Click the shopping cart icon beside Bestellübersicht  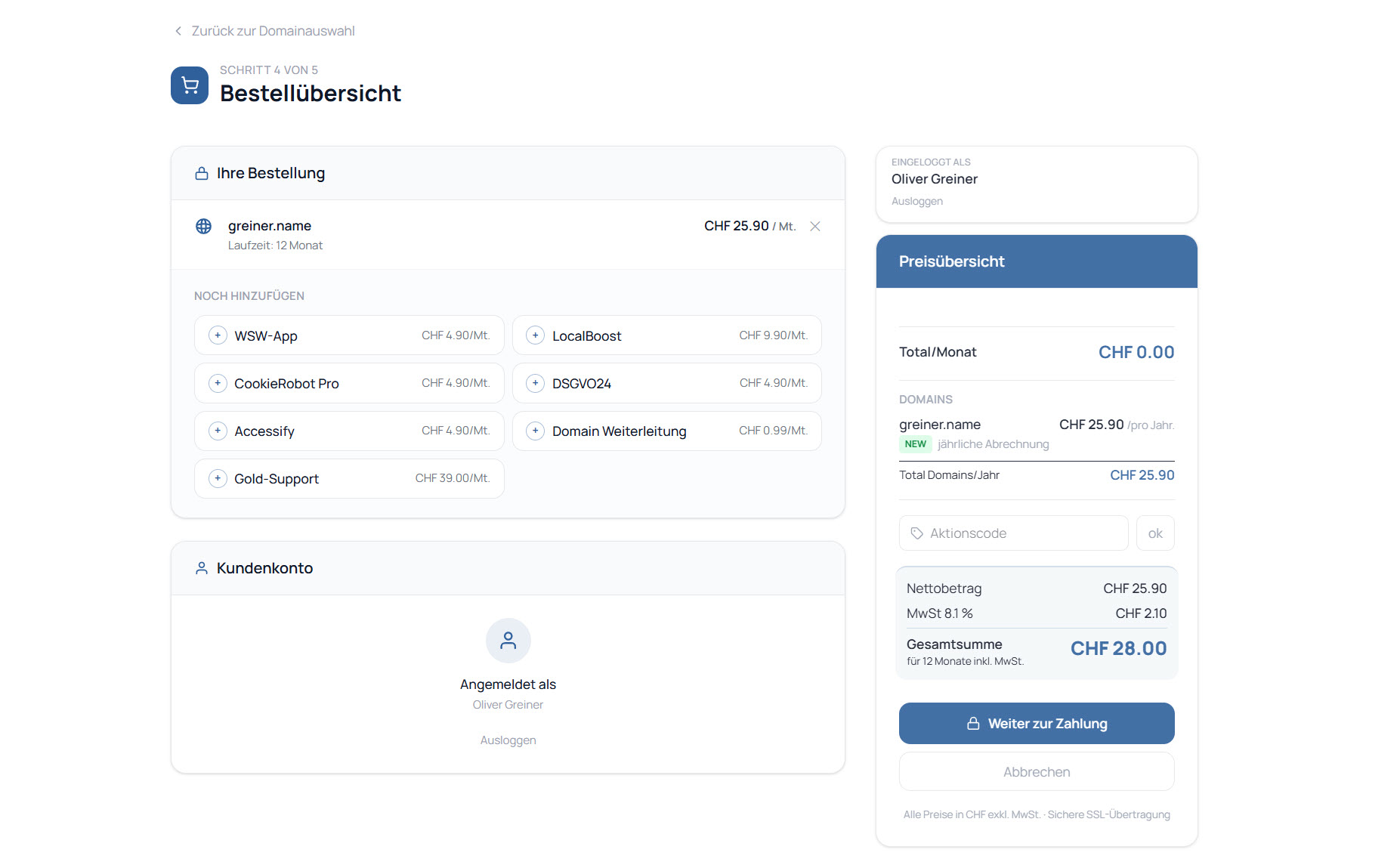[189, 85]
